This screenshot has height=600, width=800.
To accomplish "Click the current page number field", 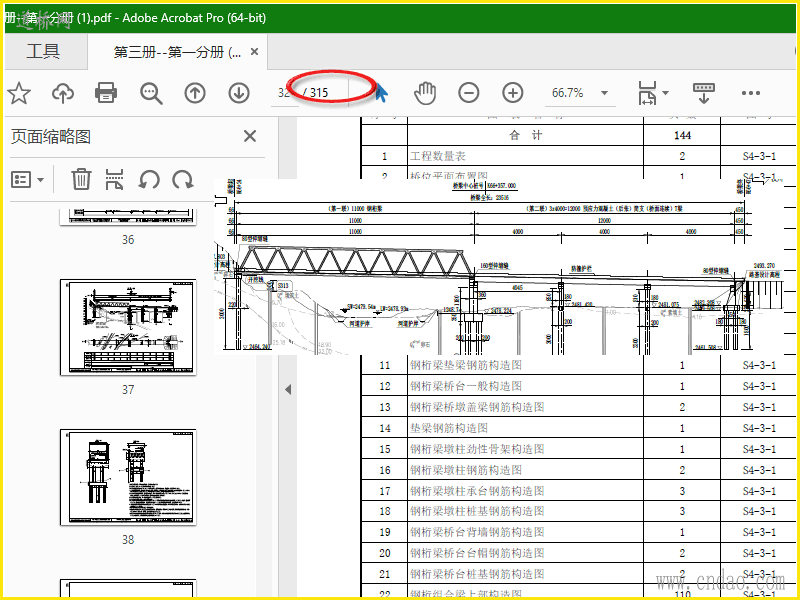I will (284, 93).
